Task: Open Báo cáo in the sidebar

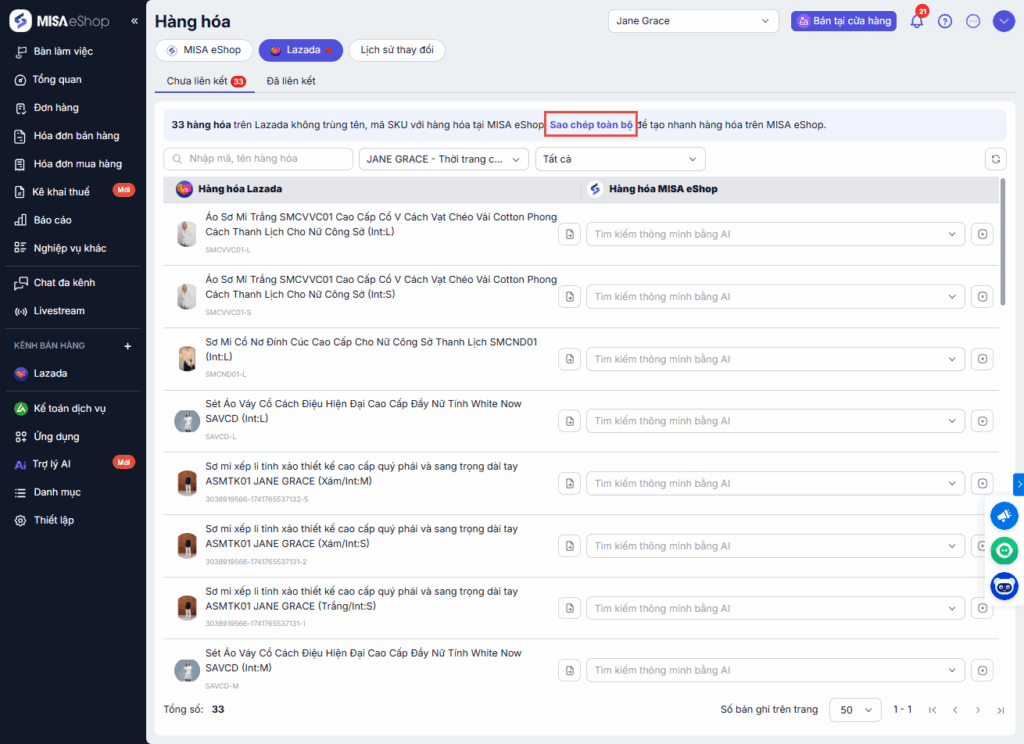Action: [52, 220]
